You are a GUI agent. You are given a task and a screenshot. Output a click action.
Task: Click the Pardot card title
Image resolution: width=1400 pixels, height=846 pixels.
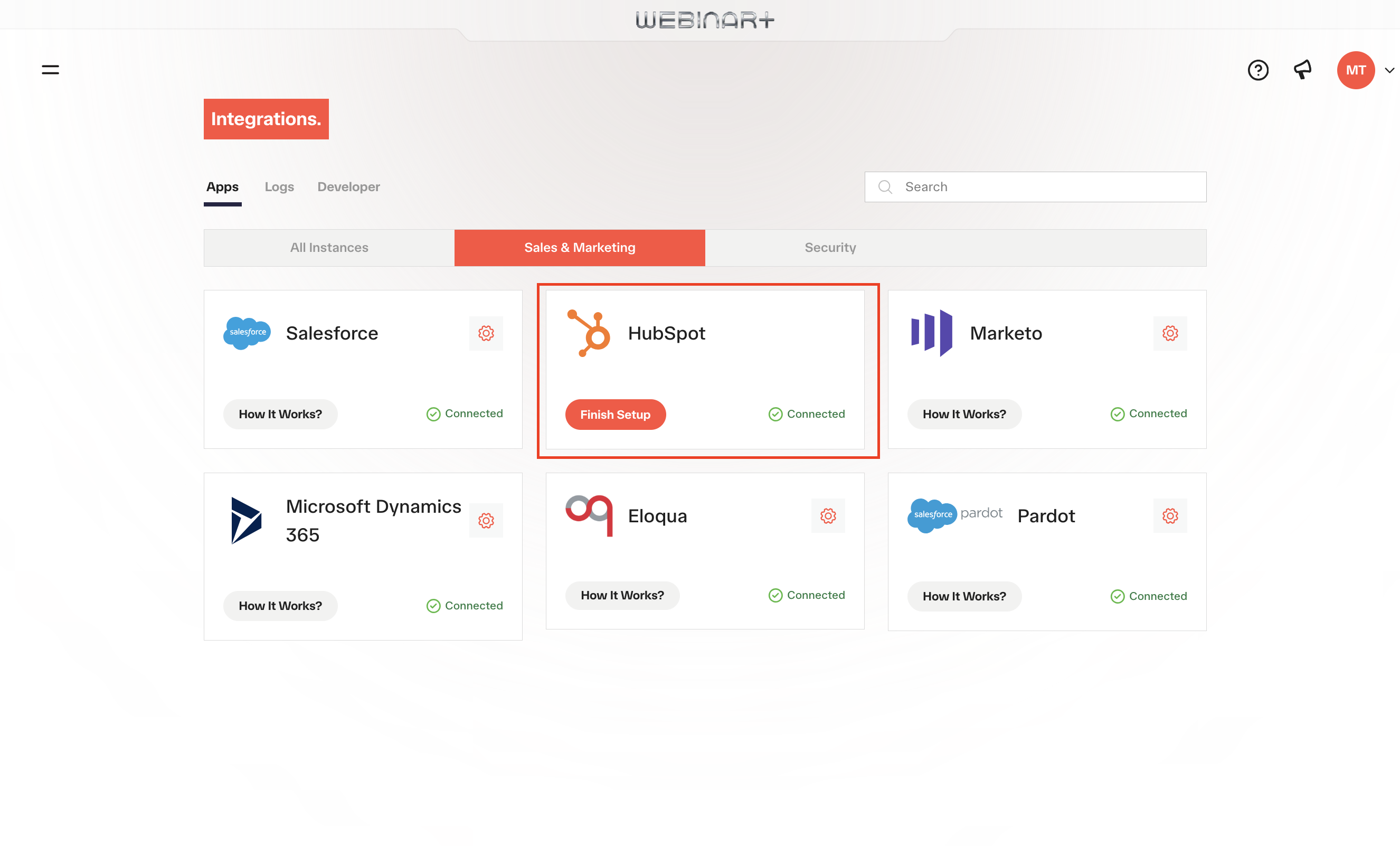(x=1046, y=515)
